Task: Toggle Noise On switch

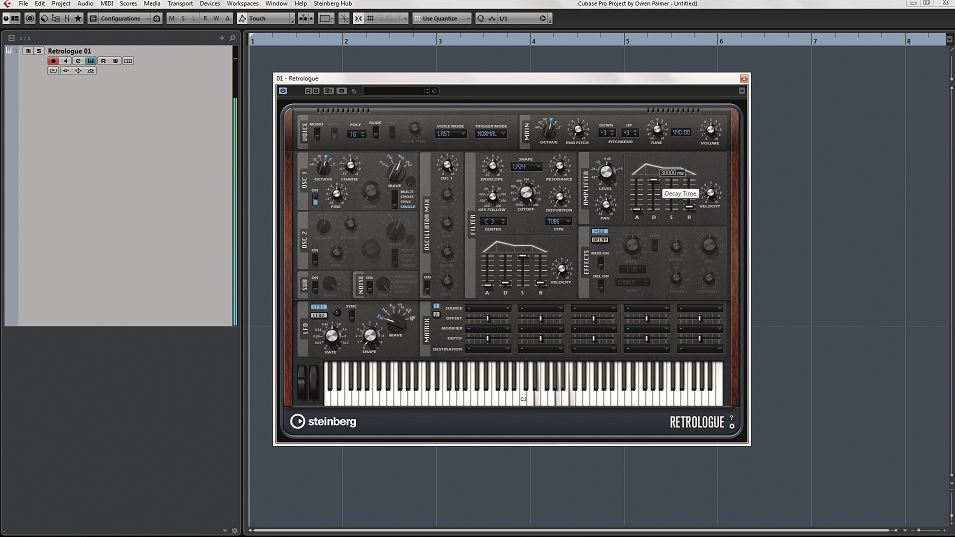Action: [370, 287]
